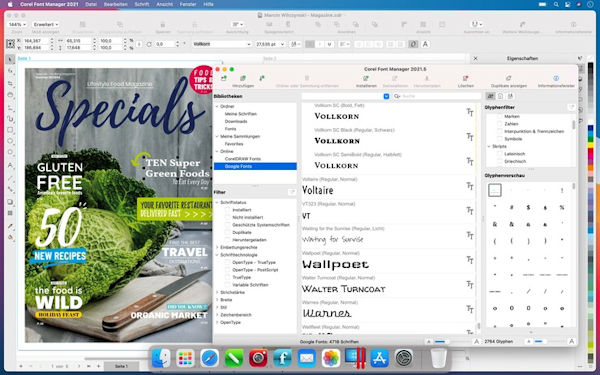This screenshot has width=600, height=375.
Task: Expand the Zeichenbereich filter group
Action: [x=217, y=315]
